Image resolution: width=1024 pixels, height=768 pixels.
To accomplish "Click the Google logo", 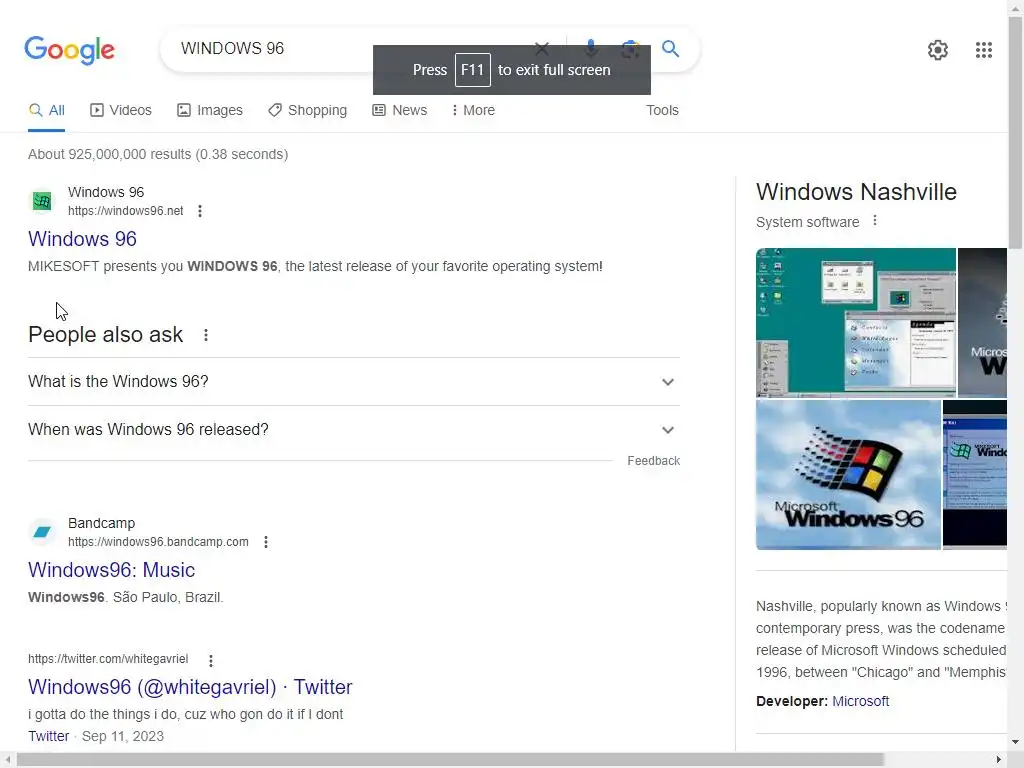I will coord(69,50).
